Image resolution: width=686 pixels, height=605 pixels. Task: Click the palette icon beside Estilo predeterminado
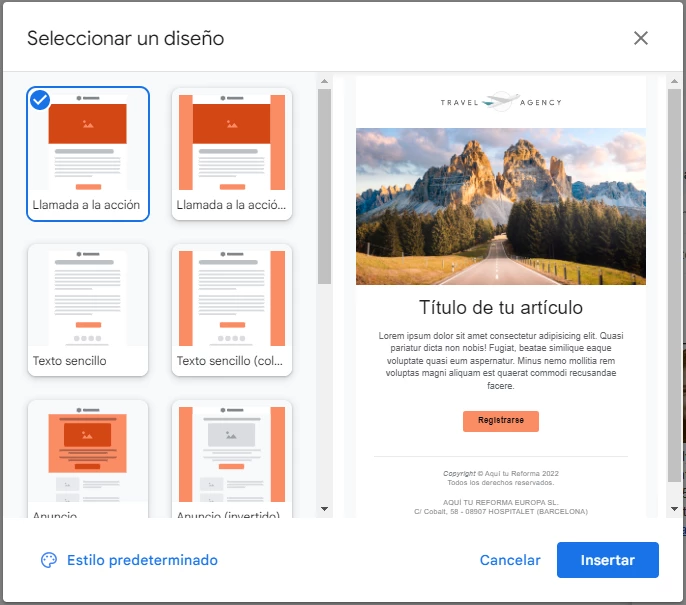tap(49, 560)
